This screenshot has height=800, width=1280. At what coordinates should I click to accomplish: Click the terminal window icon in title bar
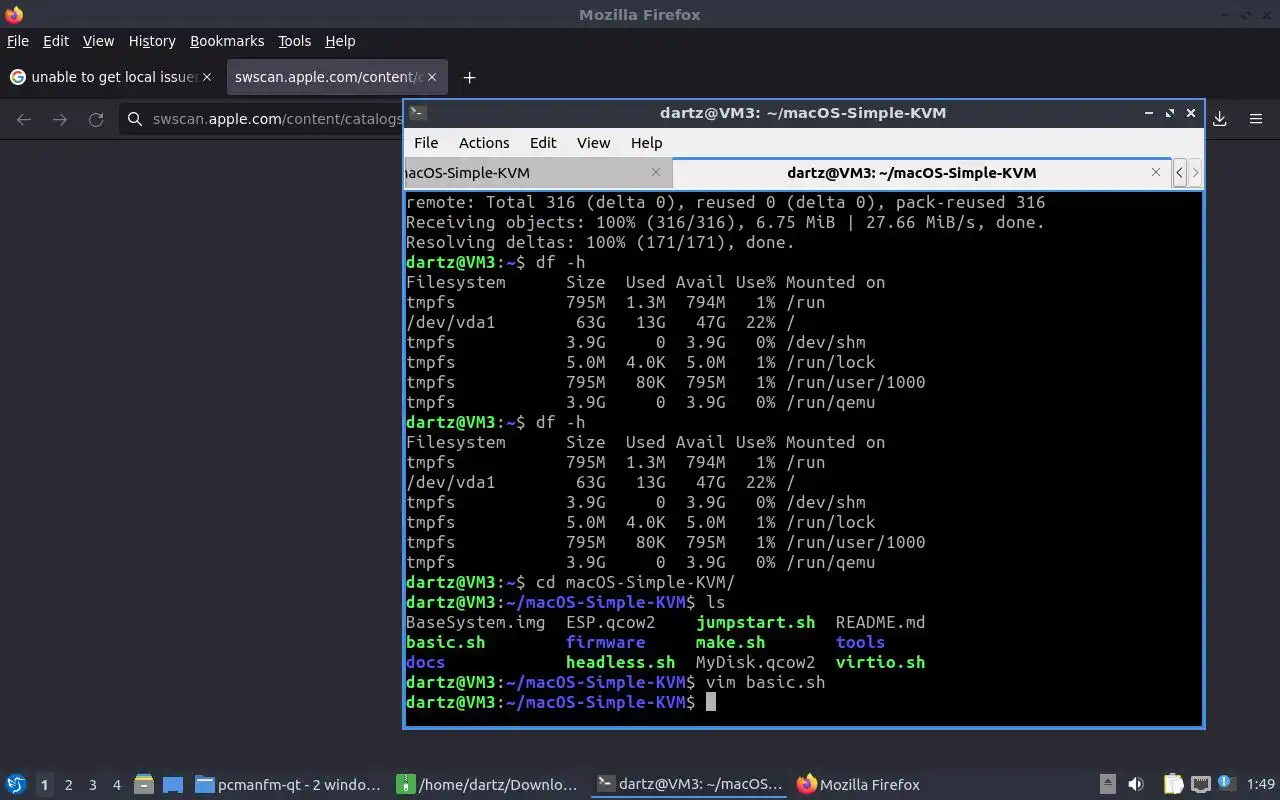point(418,113)
